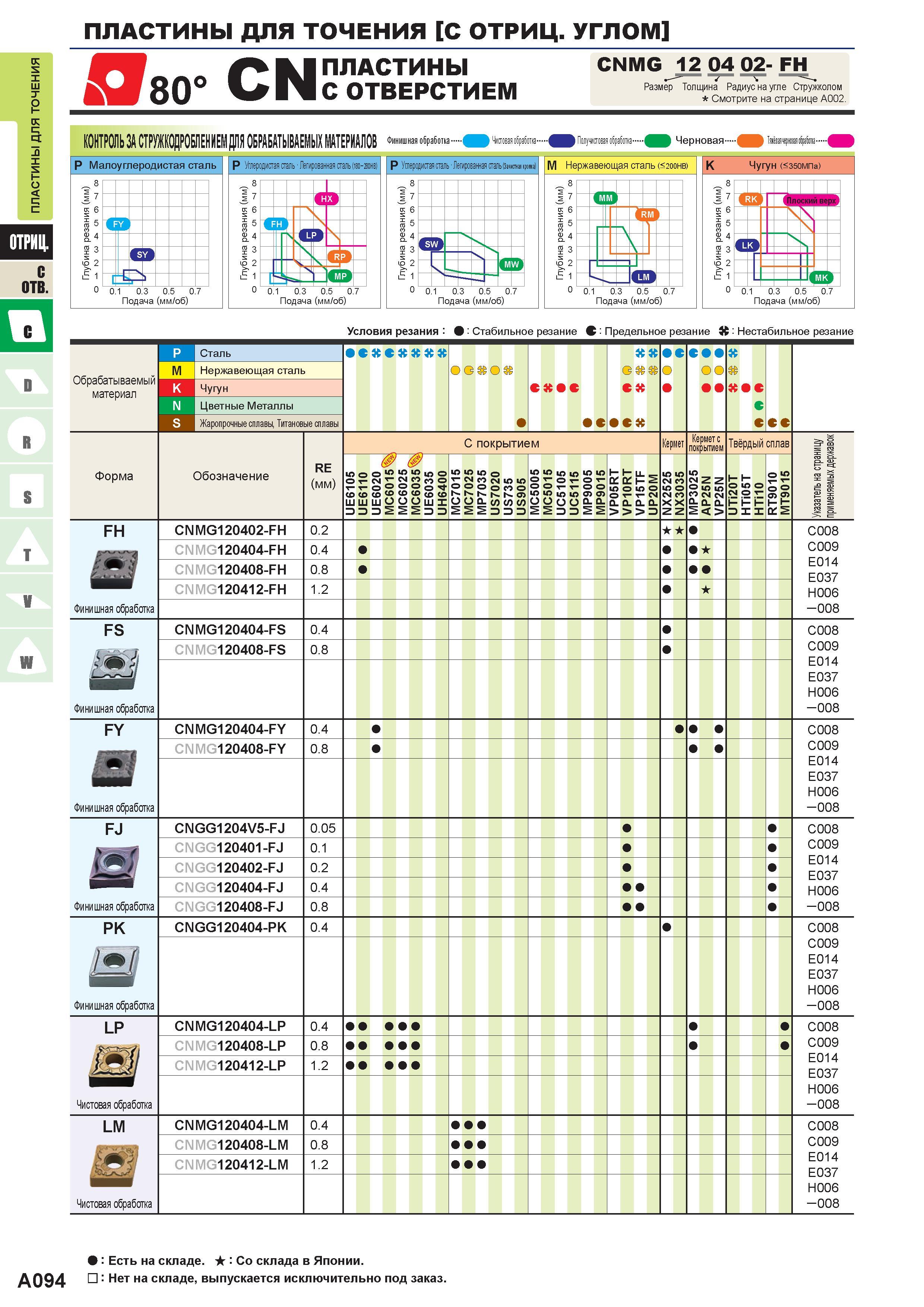Open the LM chipbreaker insert photo
This screenshot has width=924, height=1307.
pos(114,1165)
